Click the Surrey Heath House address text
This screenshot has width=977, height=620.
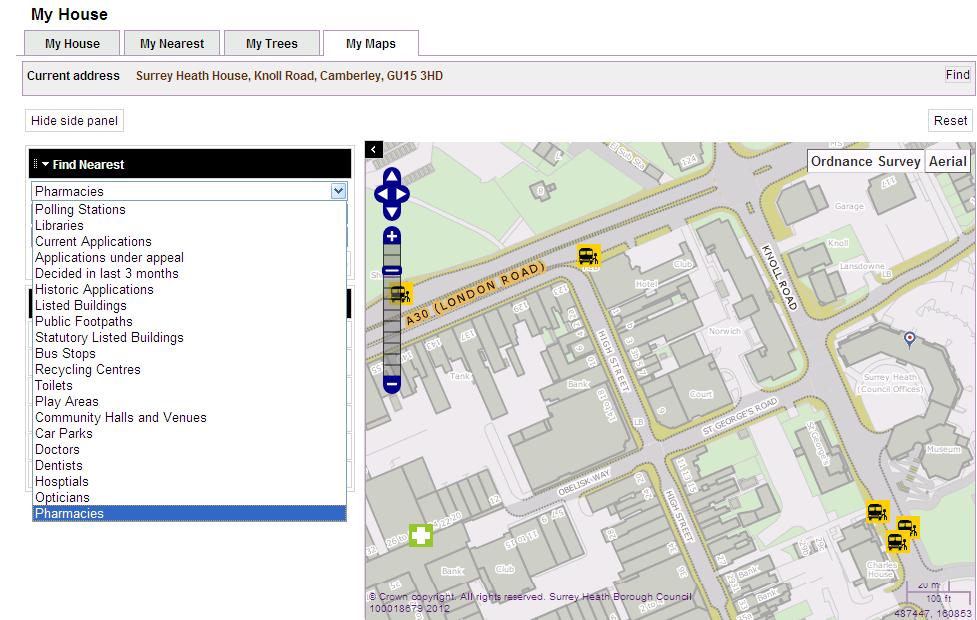[x=289, y=76]
